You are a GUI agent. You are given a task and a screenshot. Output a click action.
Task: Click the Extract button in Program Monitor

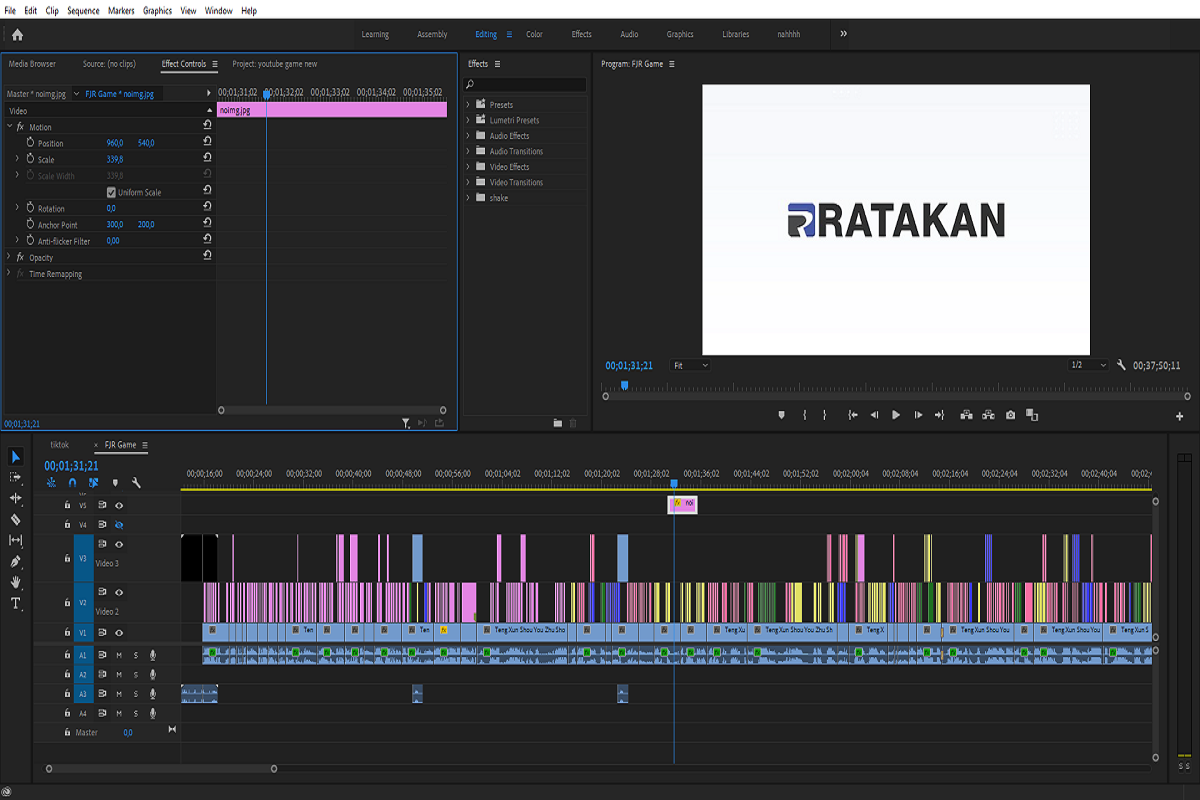click(x=989, y=415)
